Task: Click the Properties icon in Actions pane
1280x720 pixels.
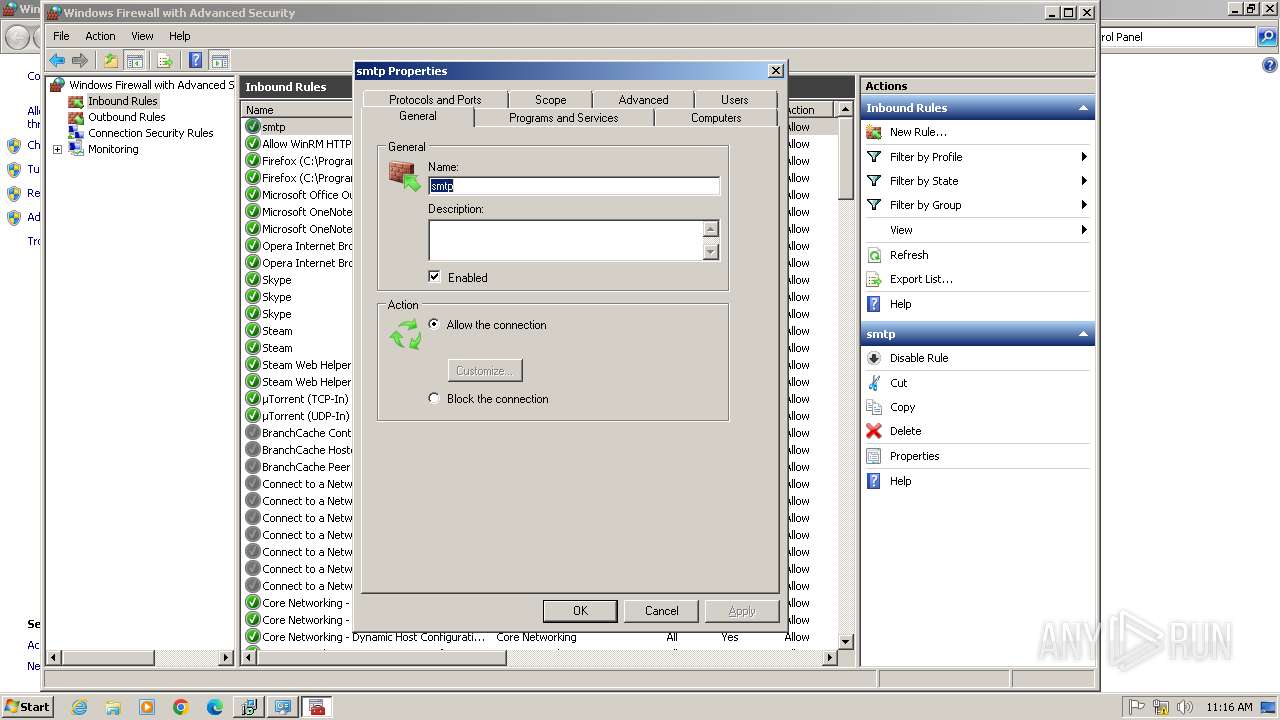Action: coord(874,456)
